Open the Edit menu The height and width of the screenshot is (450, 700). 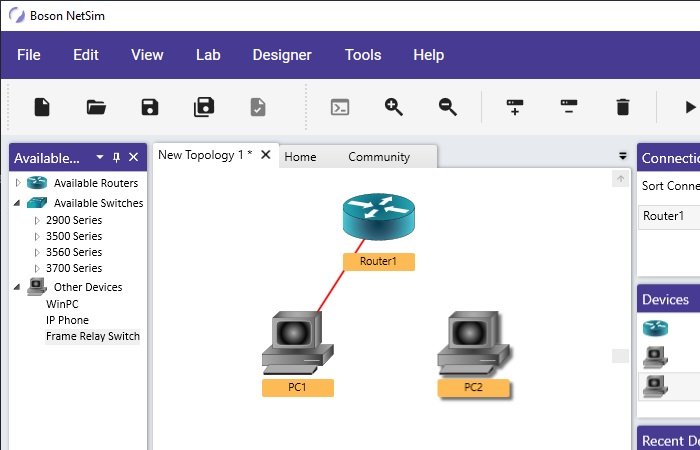coord(86,55)
